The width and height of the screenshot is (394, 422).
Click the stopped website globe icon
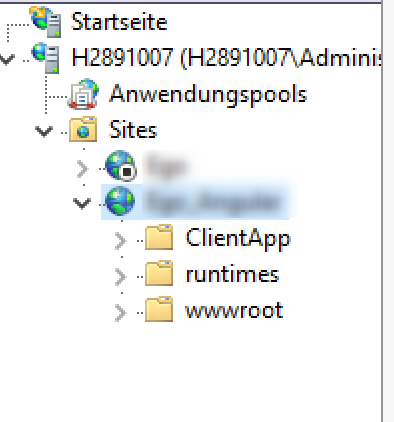[x=121, y=166]
